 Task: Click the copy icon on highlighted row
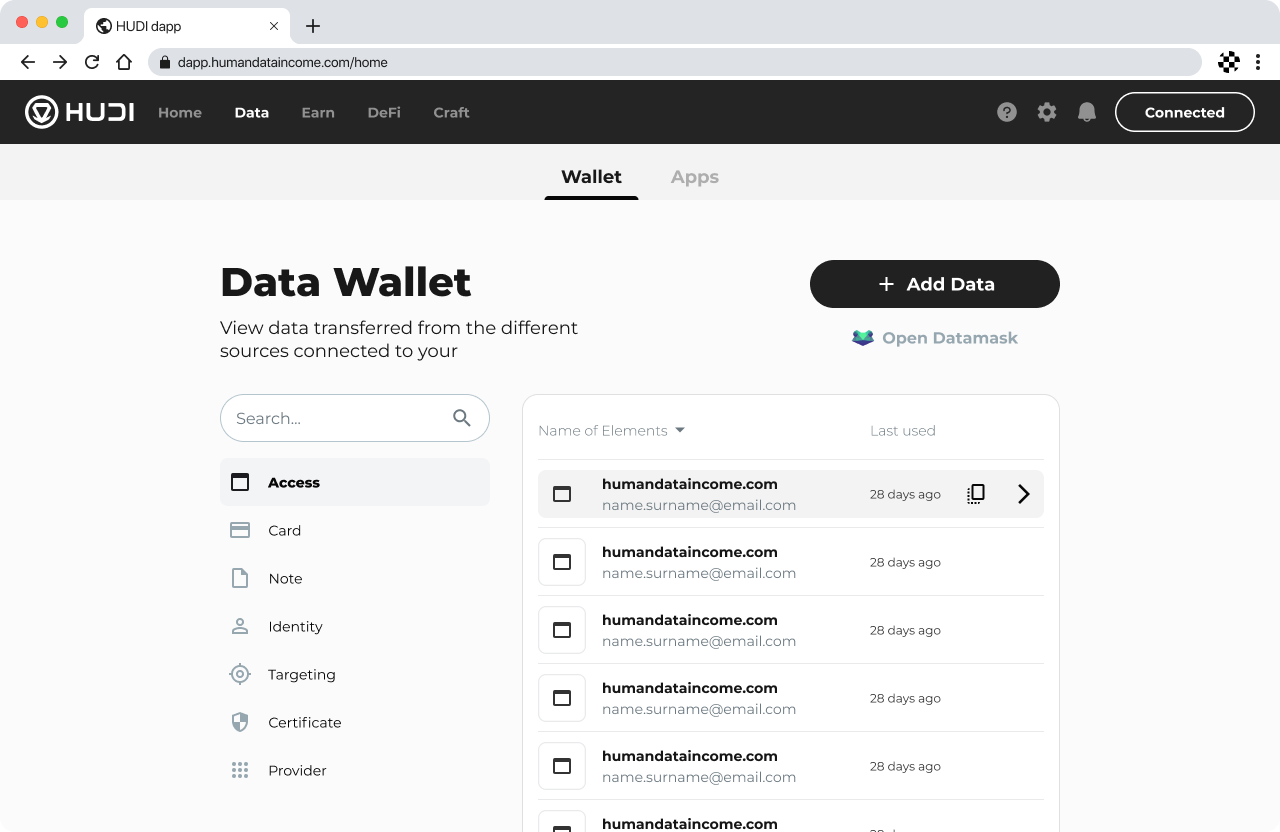976,494
